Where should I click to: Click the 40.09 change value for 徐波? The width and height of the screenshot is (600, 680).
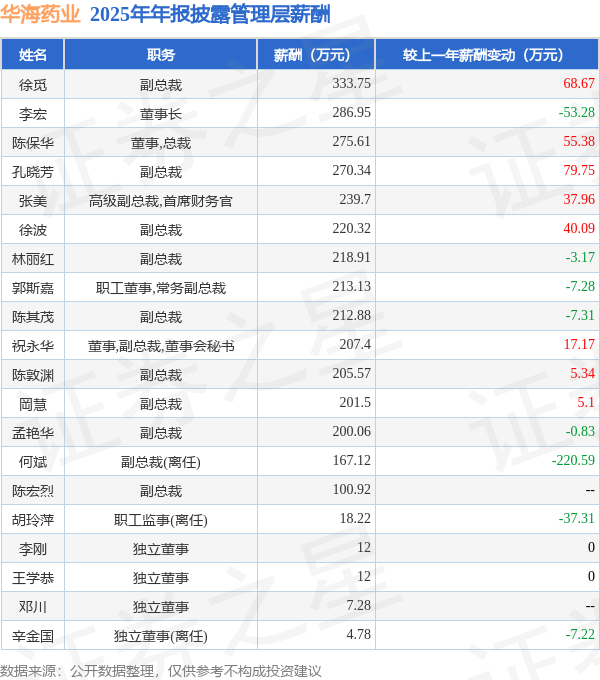(x=579, y=229)
